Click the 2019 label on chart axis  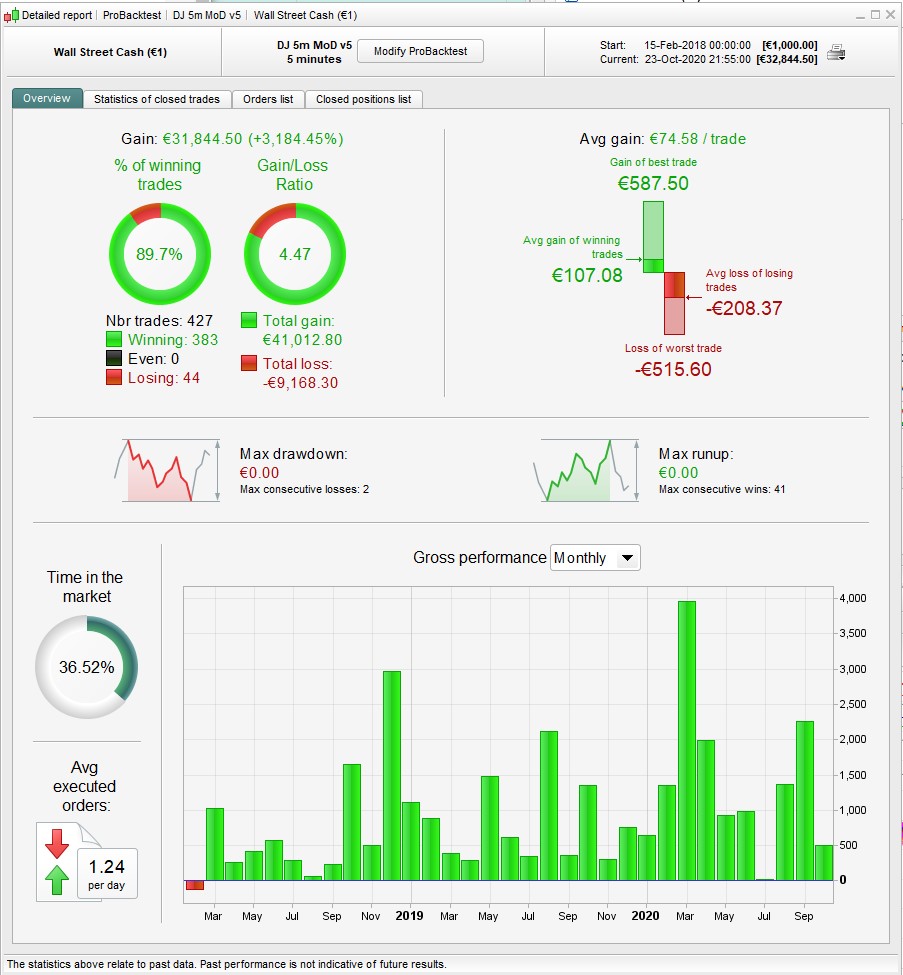tap(409, 915)
